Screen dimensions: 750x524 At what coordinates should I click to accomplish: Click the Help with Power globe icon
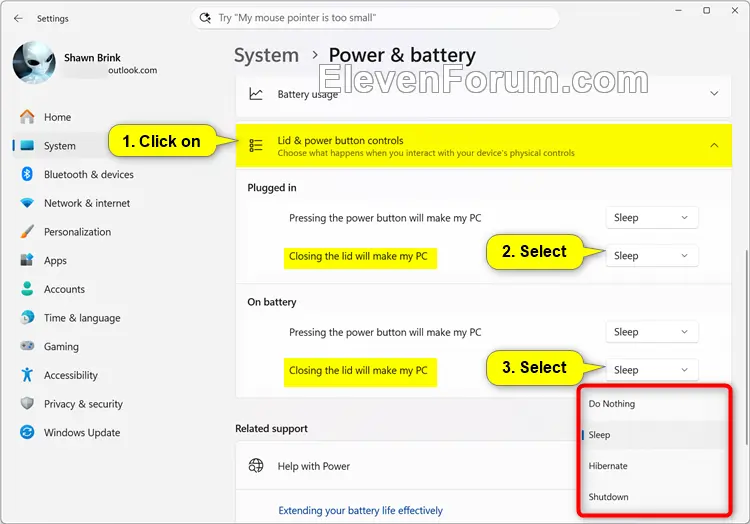tap(256, 465)
